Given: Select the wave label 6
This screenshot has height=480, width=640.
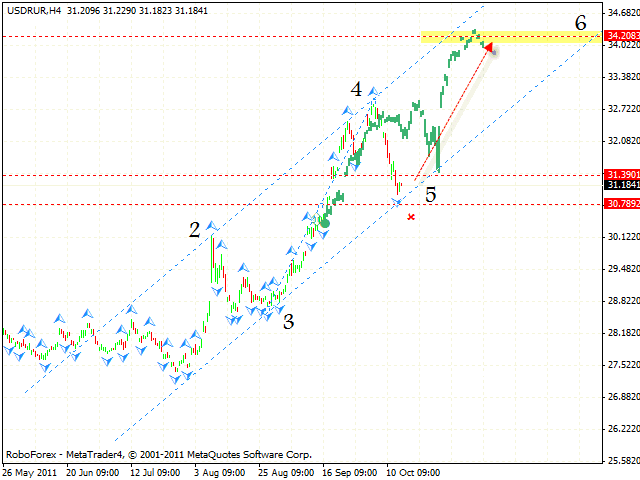Looking at the screenshot, I should click(x=580, y=22).
